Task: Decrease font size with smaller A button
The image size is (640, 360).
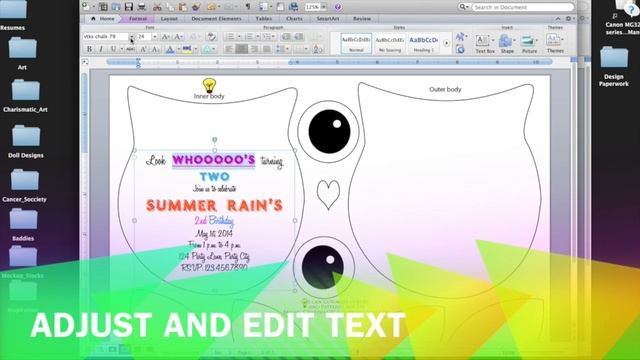Action: [178, 37]
